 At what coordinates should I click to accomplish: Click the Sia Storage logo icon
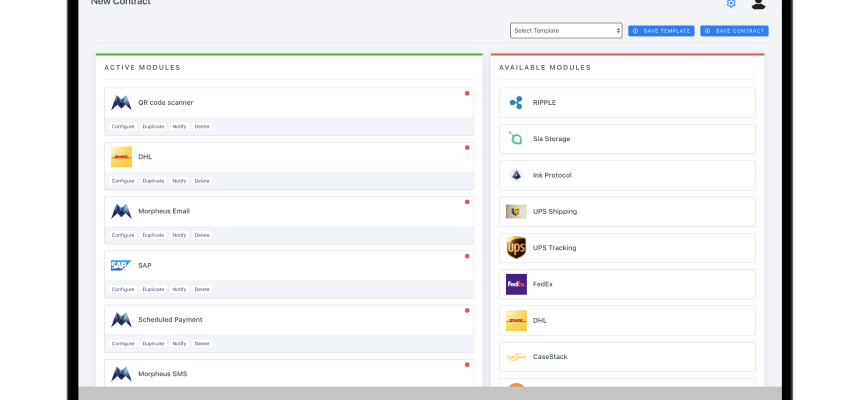click(516, 138)
